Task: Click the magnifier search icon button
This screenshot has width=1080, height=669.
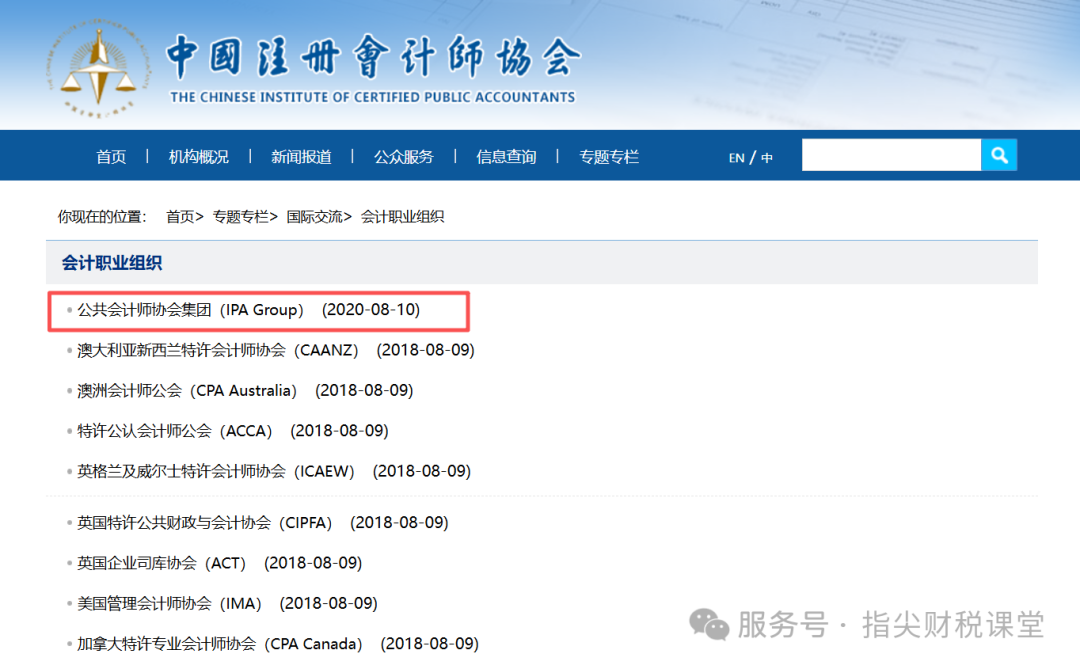Action: point(998,155)
